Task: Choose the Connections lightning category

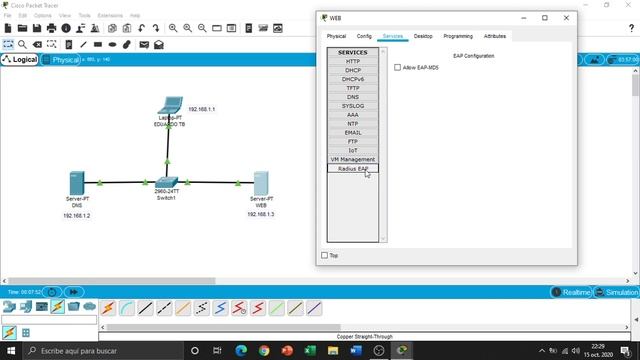Action: coord(58,307)
